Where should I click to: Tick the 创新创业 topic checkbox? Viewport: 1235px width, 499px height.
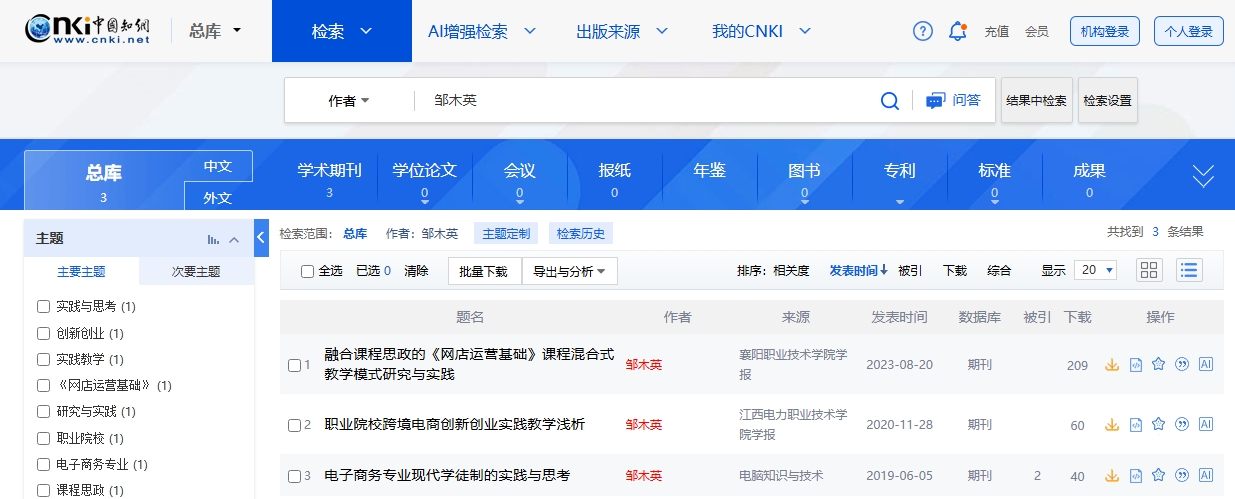coord(43,333)
